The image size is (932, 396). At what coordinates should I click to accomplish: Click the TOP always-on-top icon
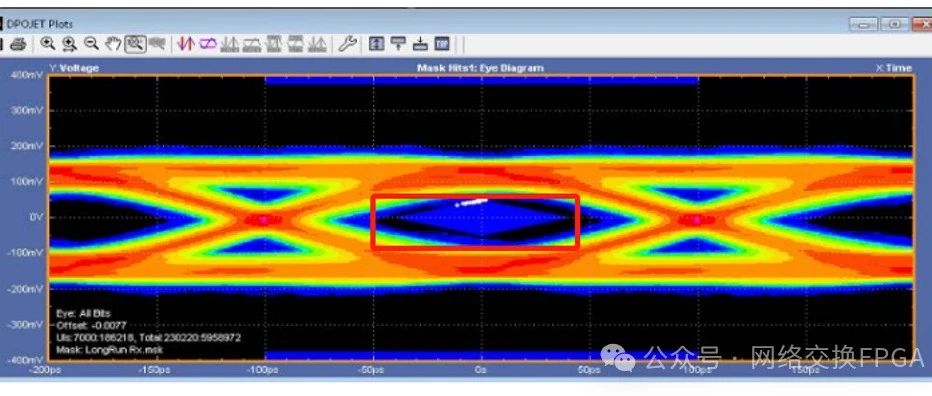tap(442, 43)
